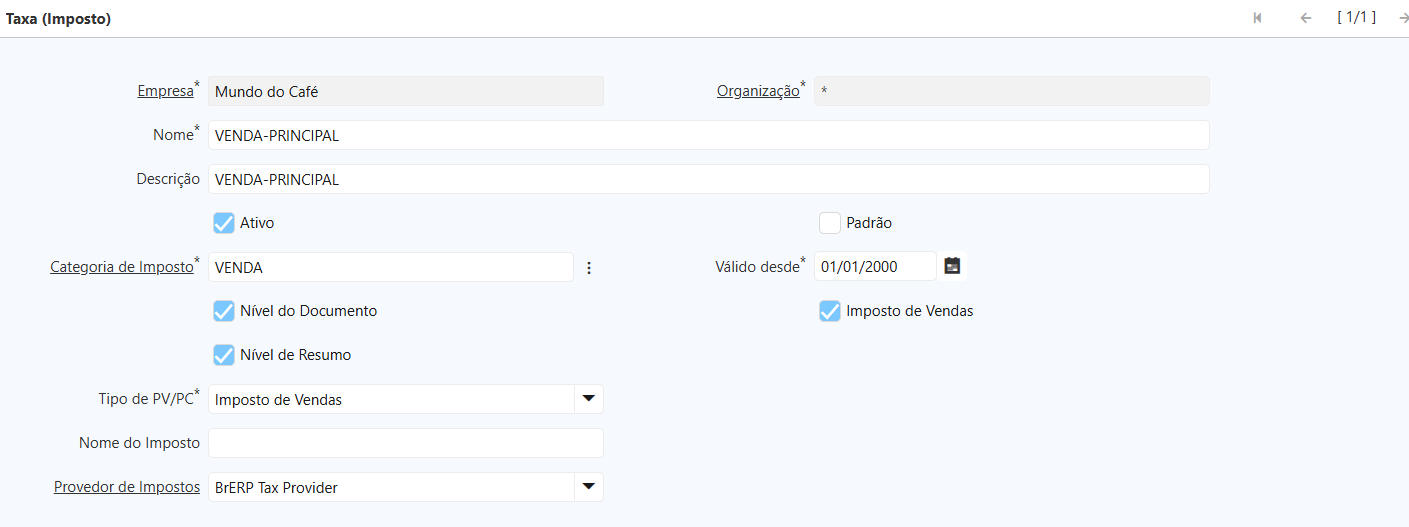The height and width of the screenshot is (527, 1409).
Task: Go to the first record arrow
Action: [x=1257, y=18]
